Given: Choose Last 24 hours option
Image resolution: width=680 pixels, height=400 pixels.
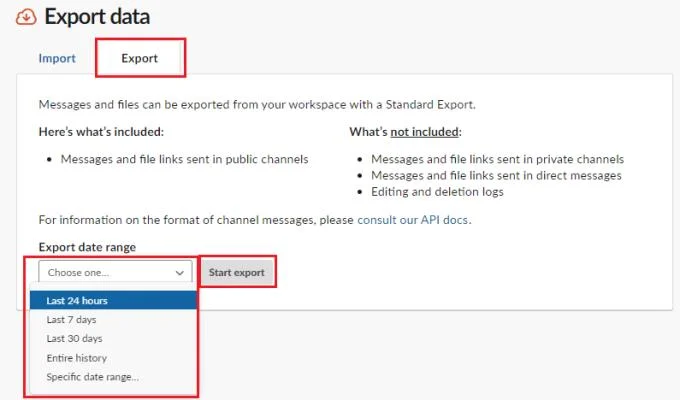Looking at the screenshot, I should [x=113, y=300].
